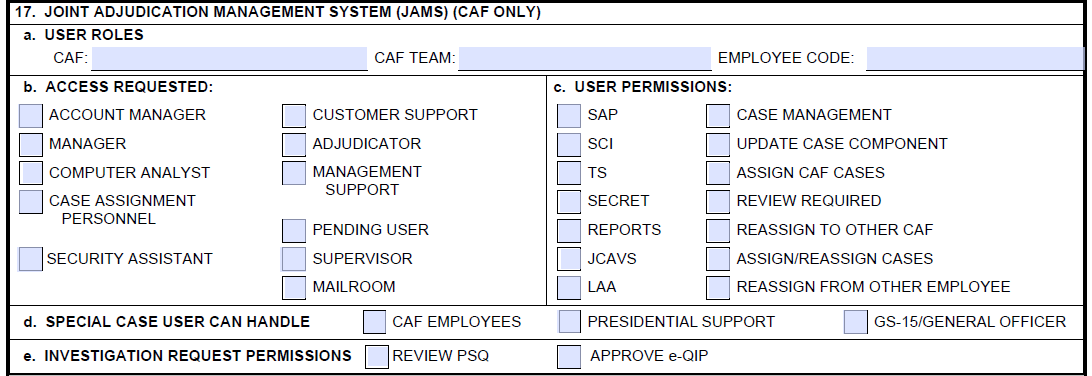The image size is (1092, 376).
Task: Tick the Adjudicator access checkbox
Action: coord(294,144)
